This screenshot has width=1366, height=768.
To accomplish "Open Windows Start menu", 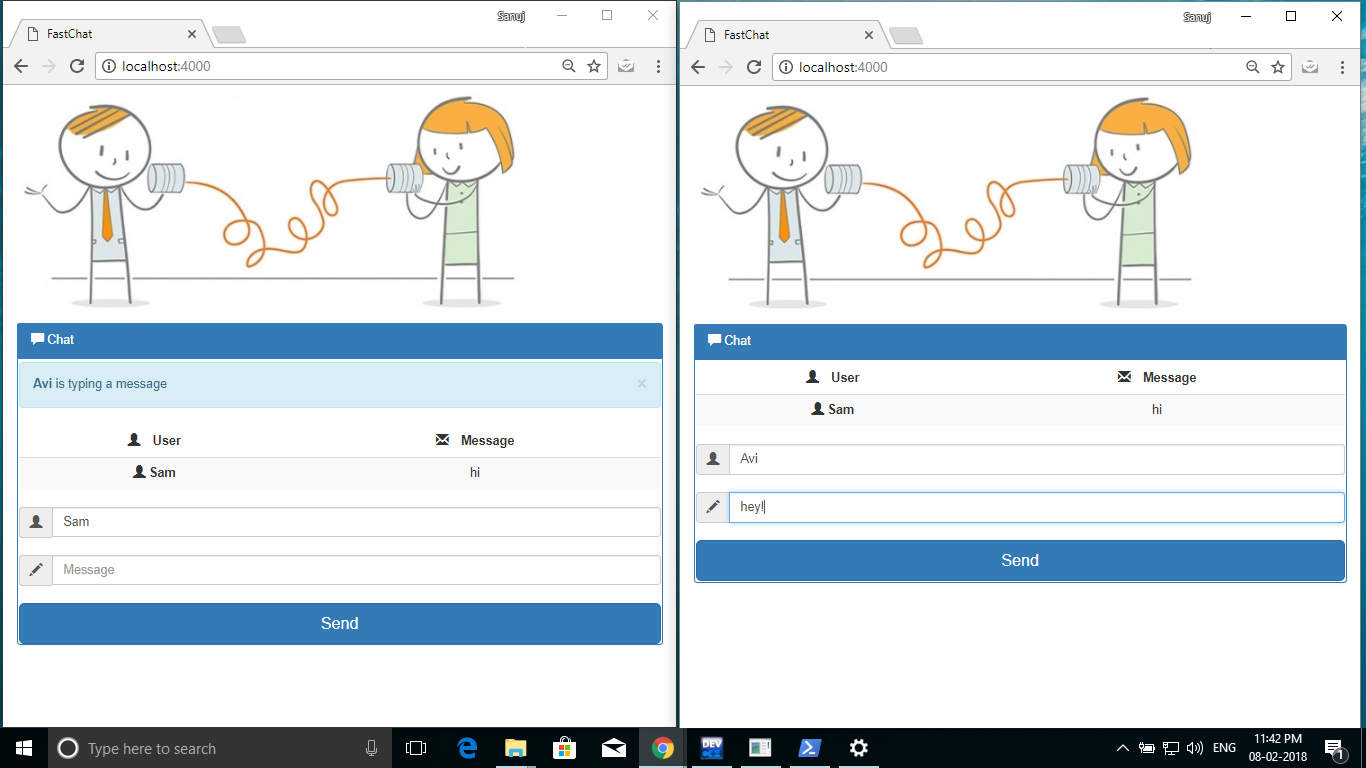I will tap(24, 748).
